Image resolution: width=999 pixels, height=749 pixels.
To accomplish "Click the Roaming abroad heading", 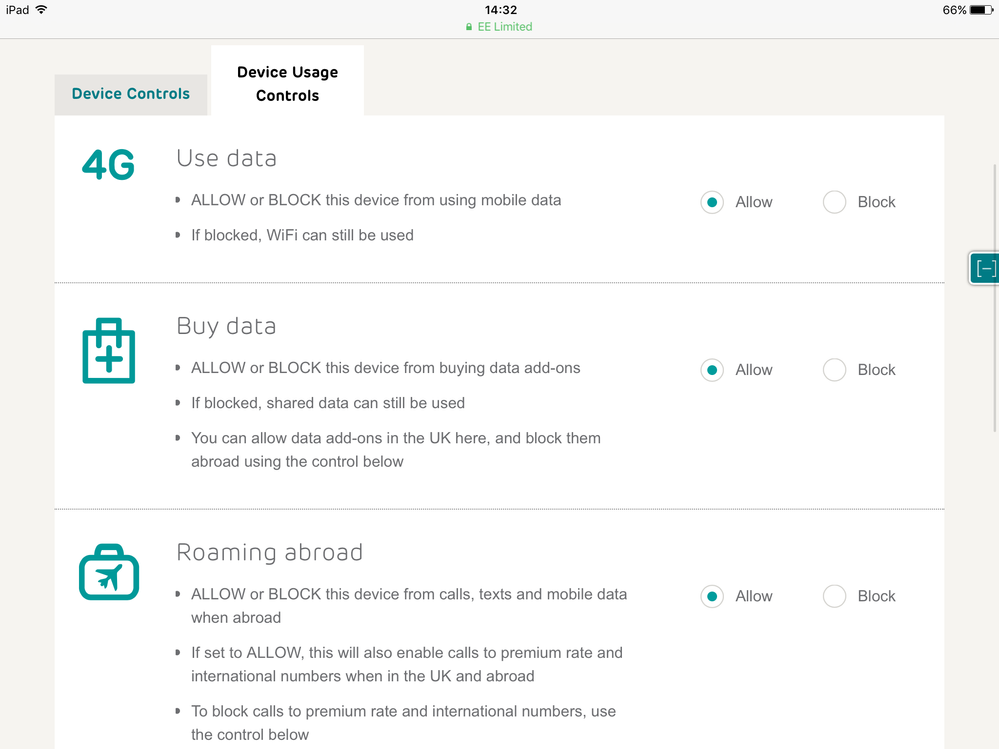I will pyautogui.click(x=269, y=552).
